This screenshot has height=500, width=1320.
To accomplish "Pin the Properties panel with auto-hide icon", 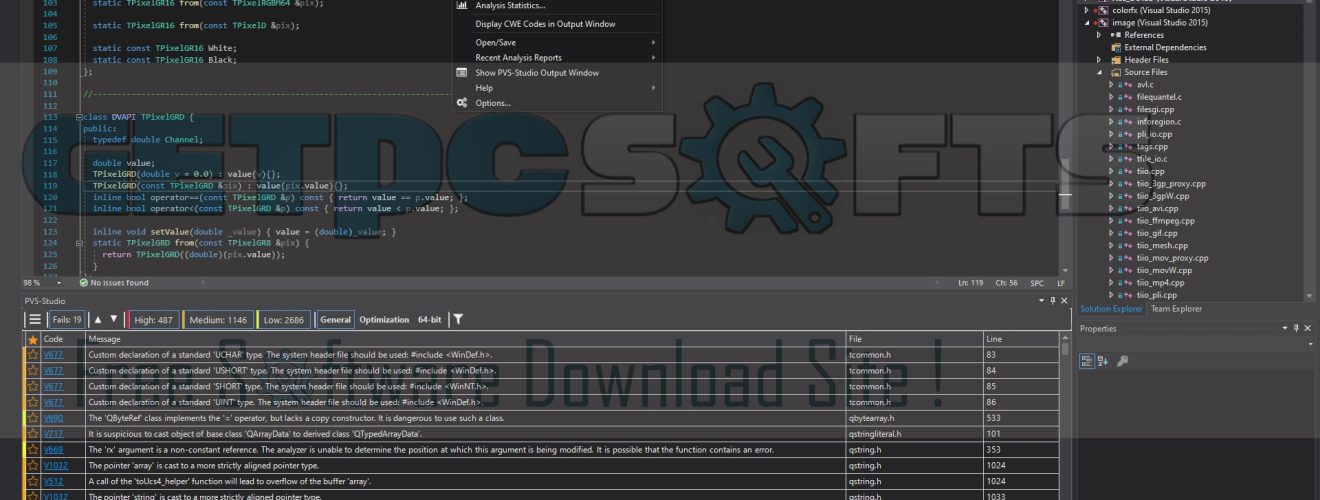I will click(x=1297, y=328).
